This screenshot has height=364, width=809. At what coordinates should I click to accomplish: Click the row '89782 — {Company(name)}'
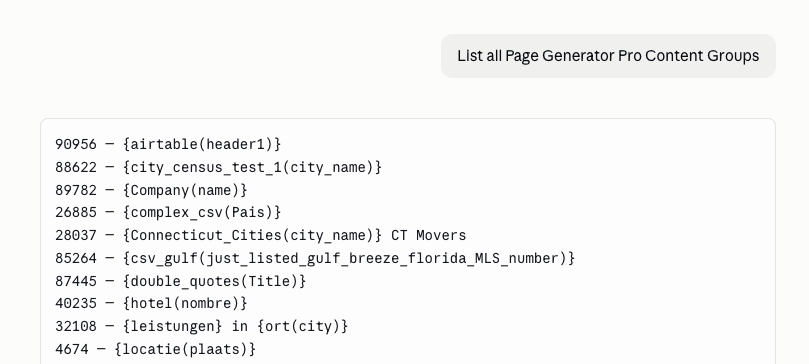click(x=151, y=190)
